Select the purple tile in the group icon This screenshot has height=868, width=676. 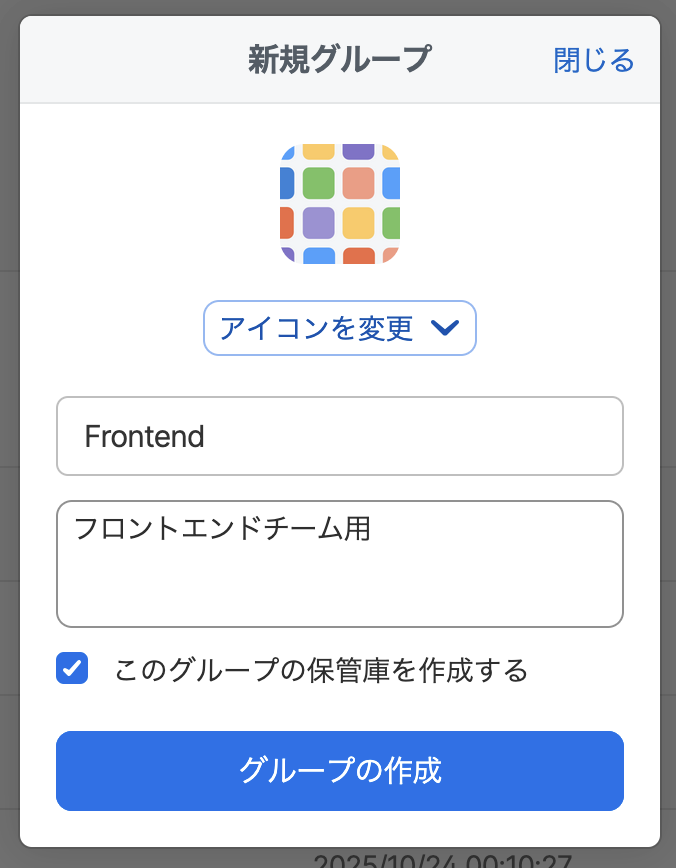[x=319, y=222]
